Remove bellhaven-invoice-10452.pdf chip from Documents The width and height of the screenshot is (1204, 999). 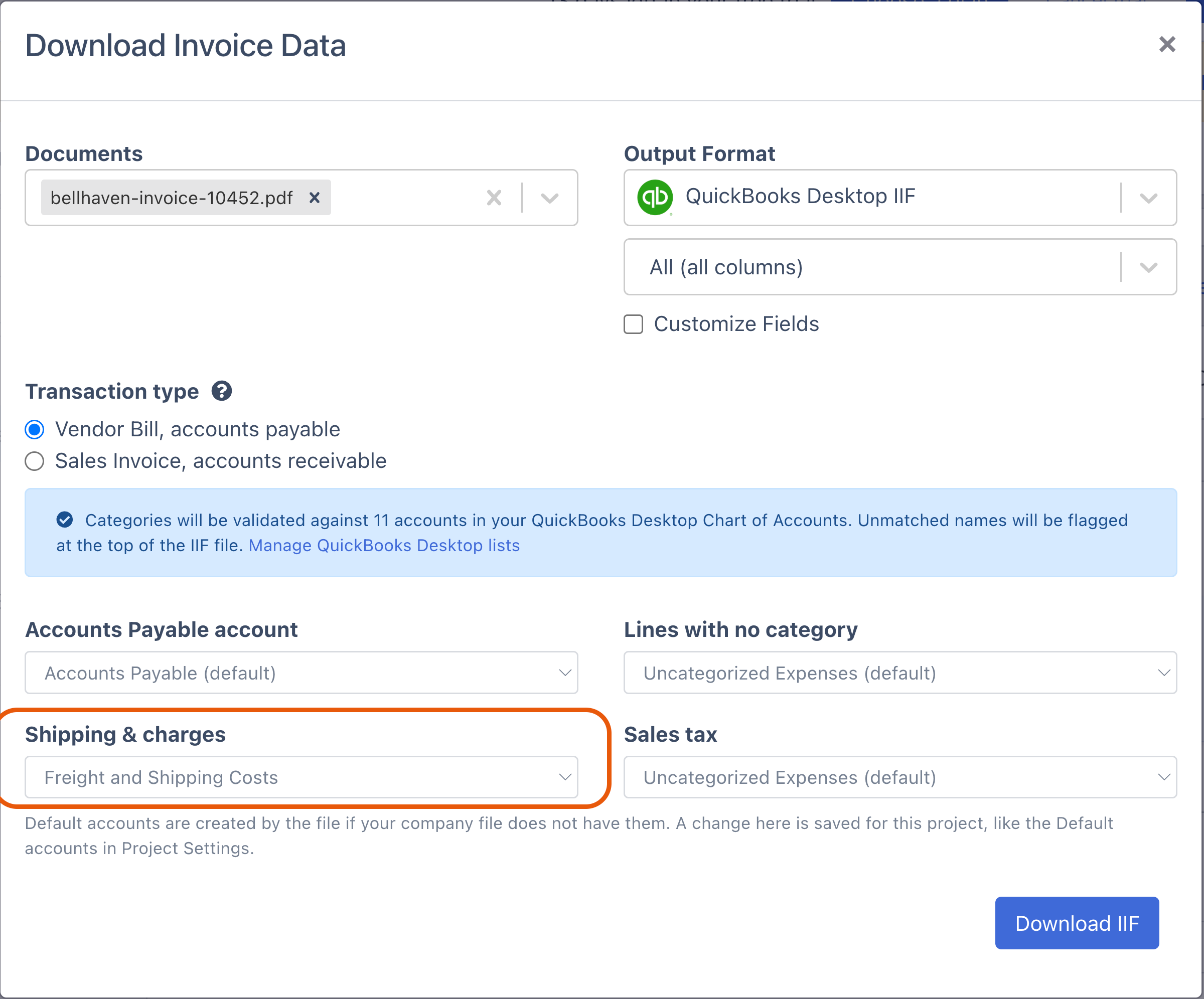(314, 198)
